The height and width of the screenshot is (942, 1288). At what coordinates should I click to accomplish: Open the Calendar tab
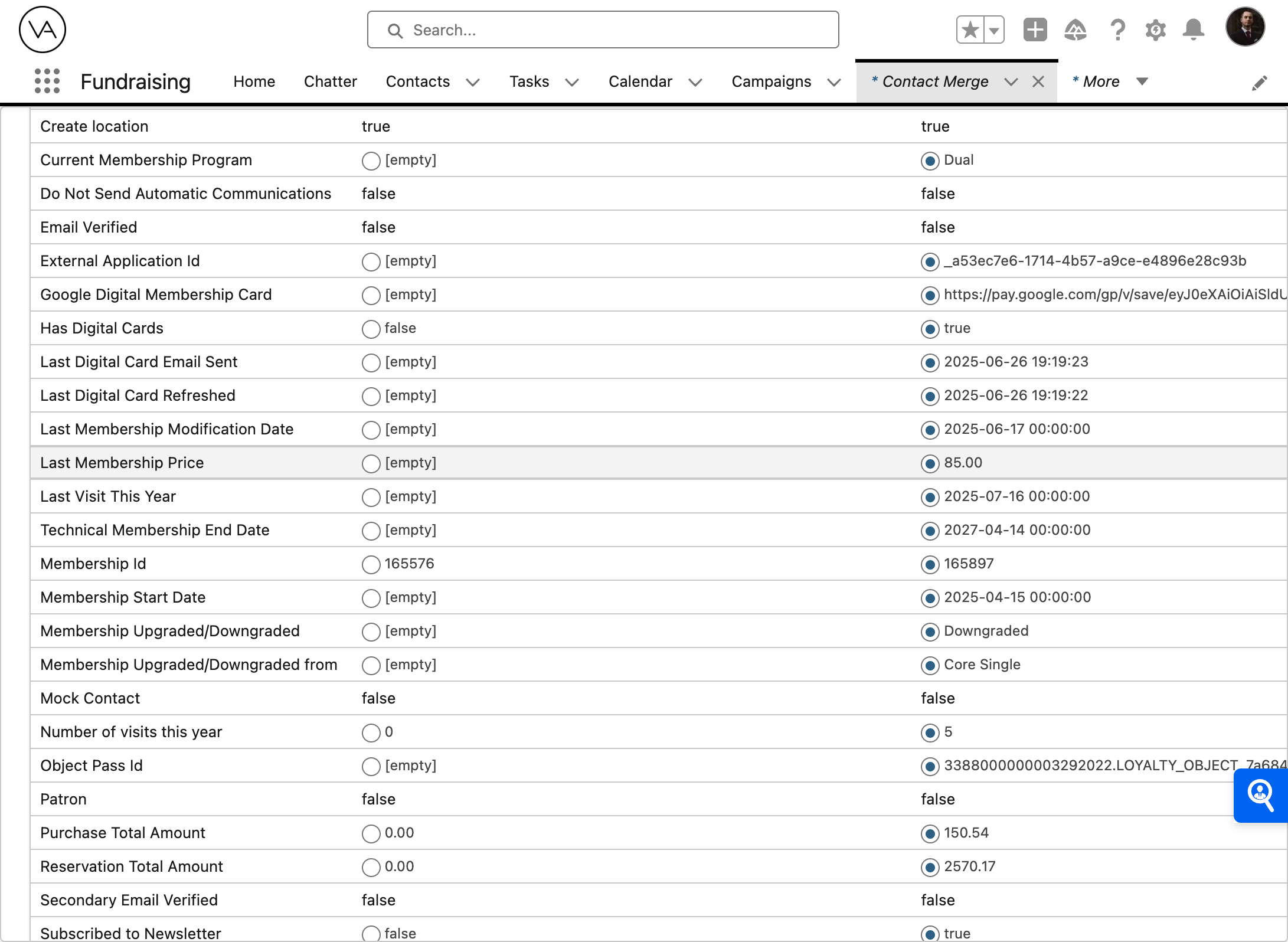click(640, 81)
